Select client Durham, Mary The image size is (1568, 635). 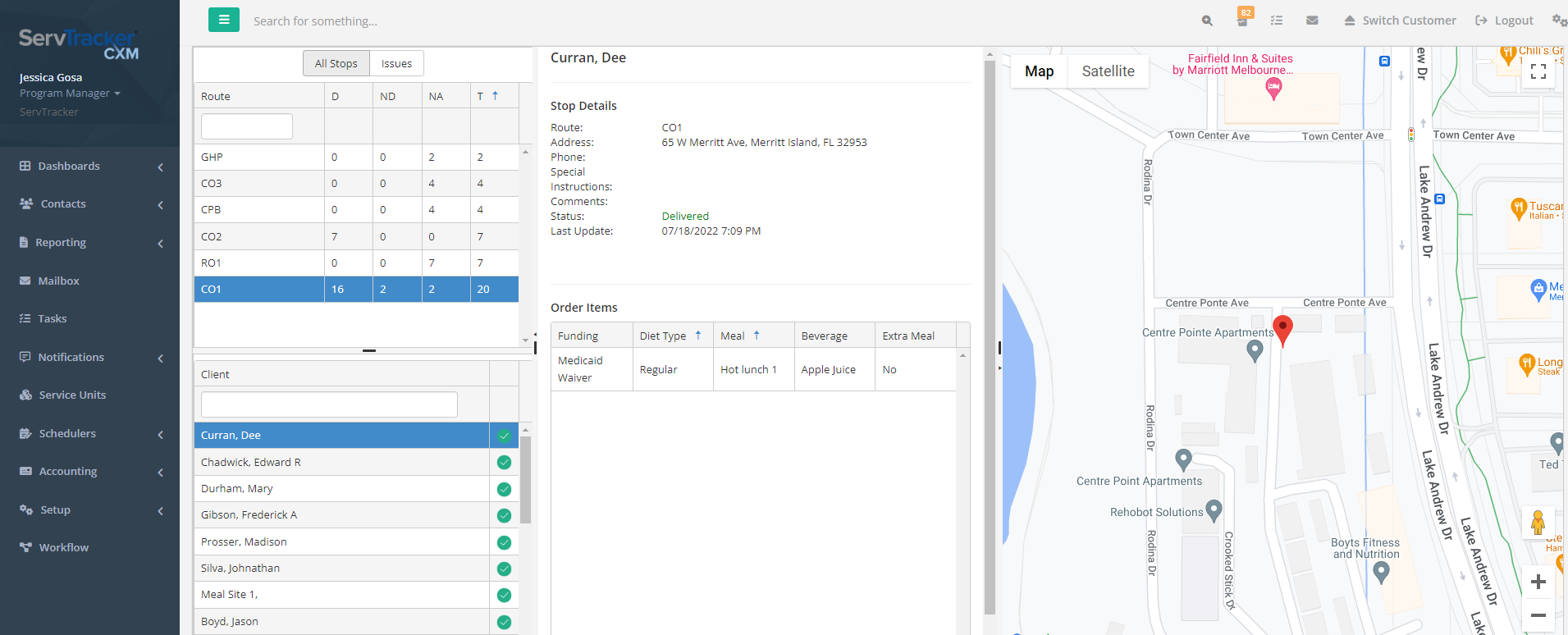click(341, 488)
